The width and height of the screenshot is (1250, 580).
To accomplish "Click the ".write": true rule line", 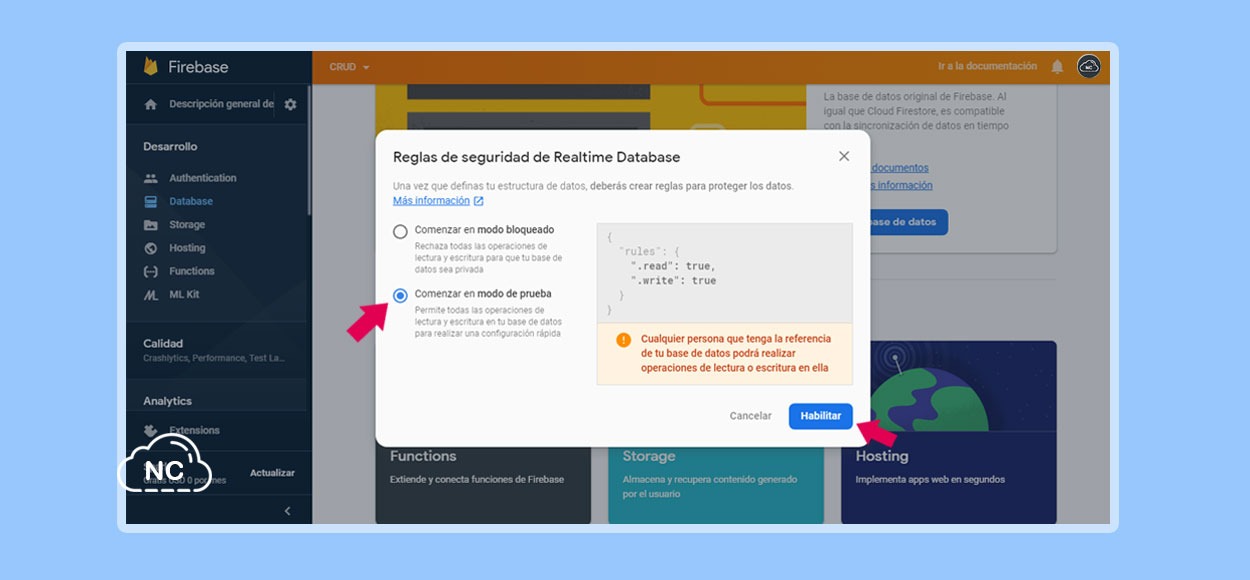I will coord(673,281).
